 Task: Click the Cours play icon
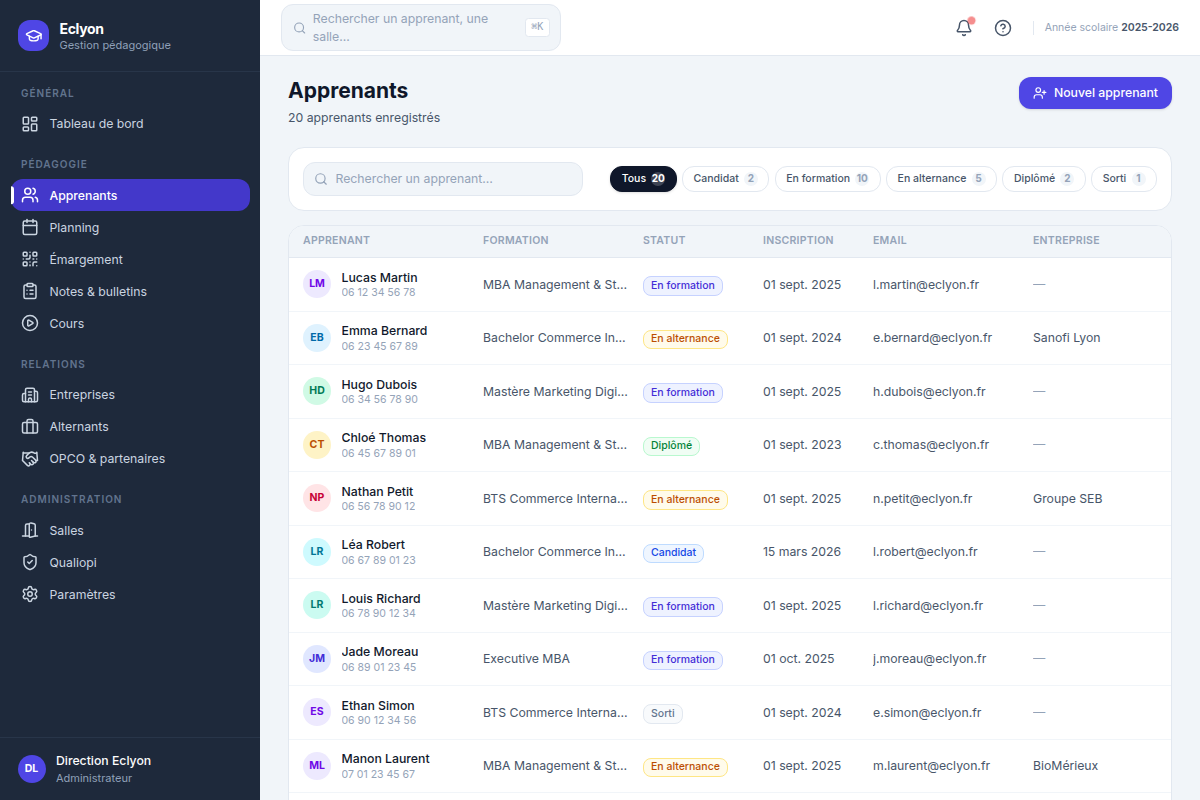[x=30, y=323]
